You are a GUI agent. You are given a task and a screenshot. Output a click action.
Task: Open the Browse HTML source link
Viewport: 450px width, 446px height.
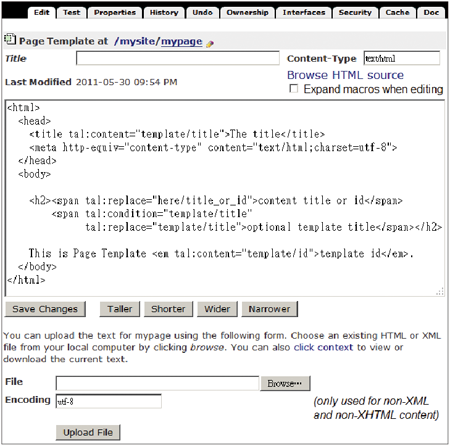[x=345, y=75]
